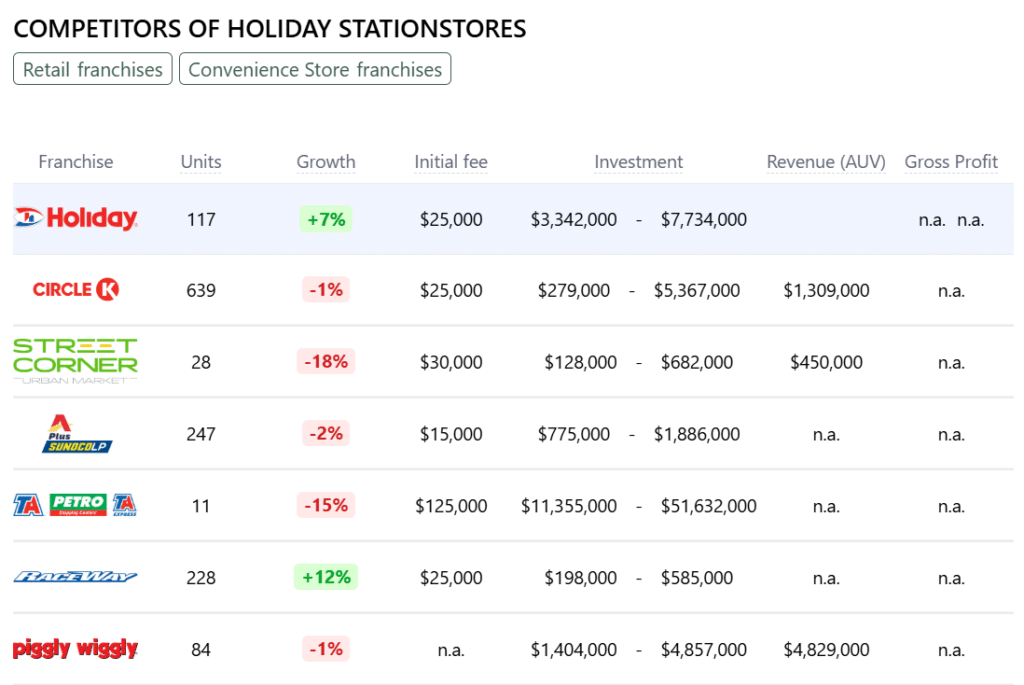Select the +7% growth badge for Holiday

pyautogui.click(x=326, y=219)
